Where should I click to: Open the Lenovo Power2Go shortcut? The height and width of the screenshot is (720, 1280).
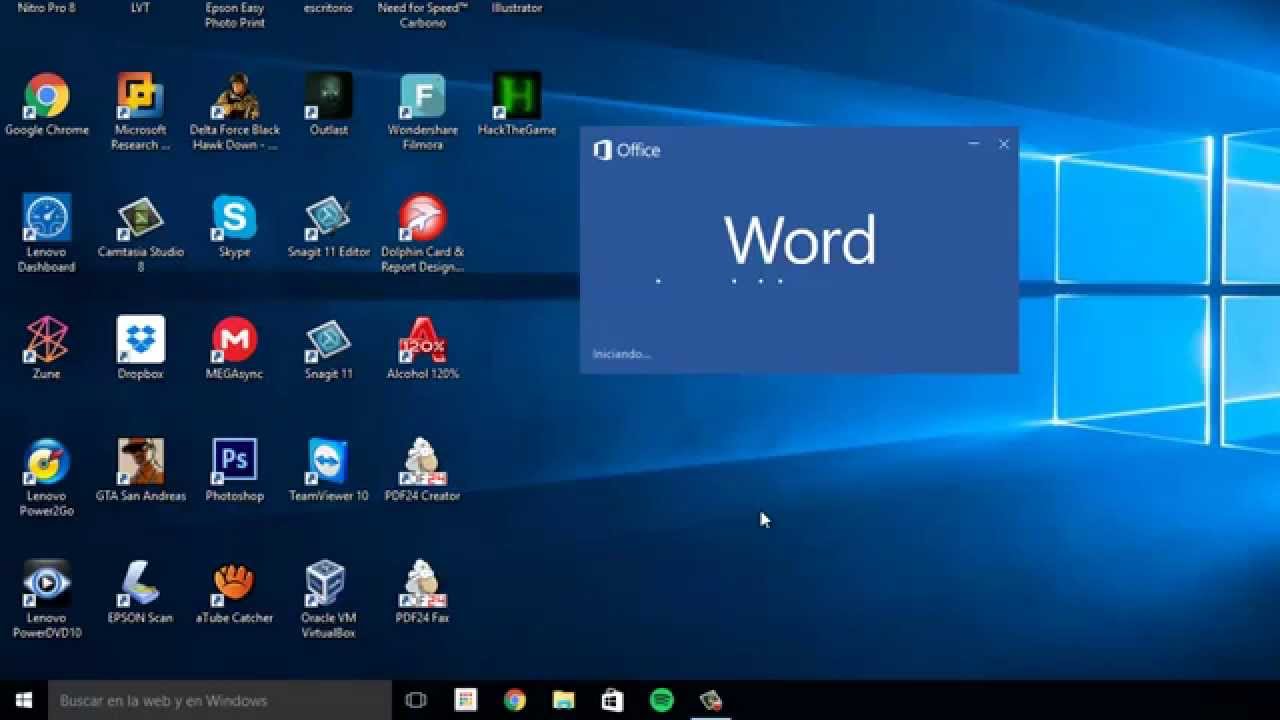(x=47, y=477)
